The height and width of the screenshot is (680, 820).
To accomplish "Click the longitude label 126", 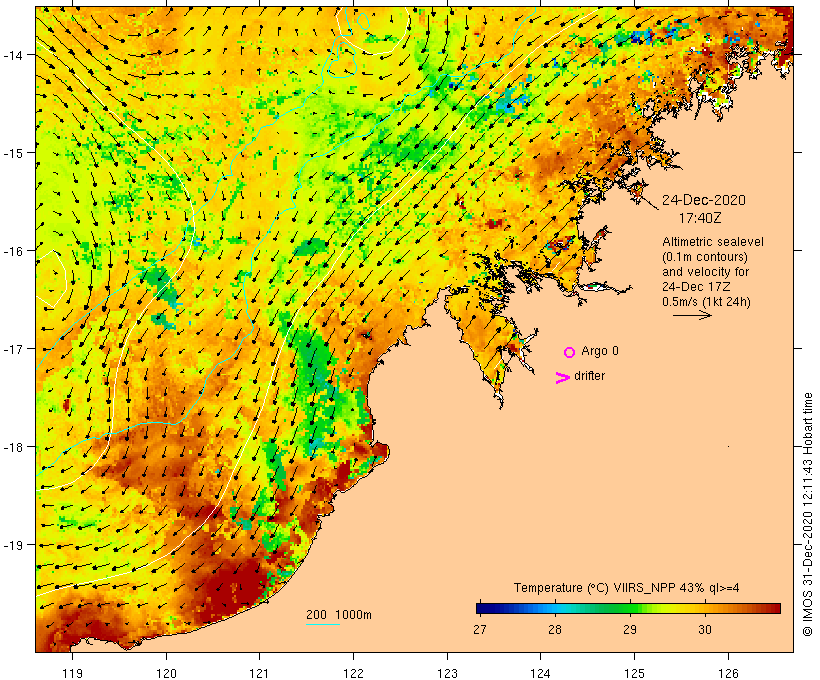I will (728, 673).
